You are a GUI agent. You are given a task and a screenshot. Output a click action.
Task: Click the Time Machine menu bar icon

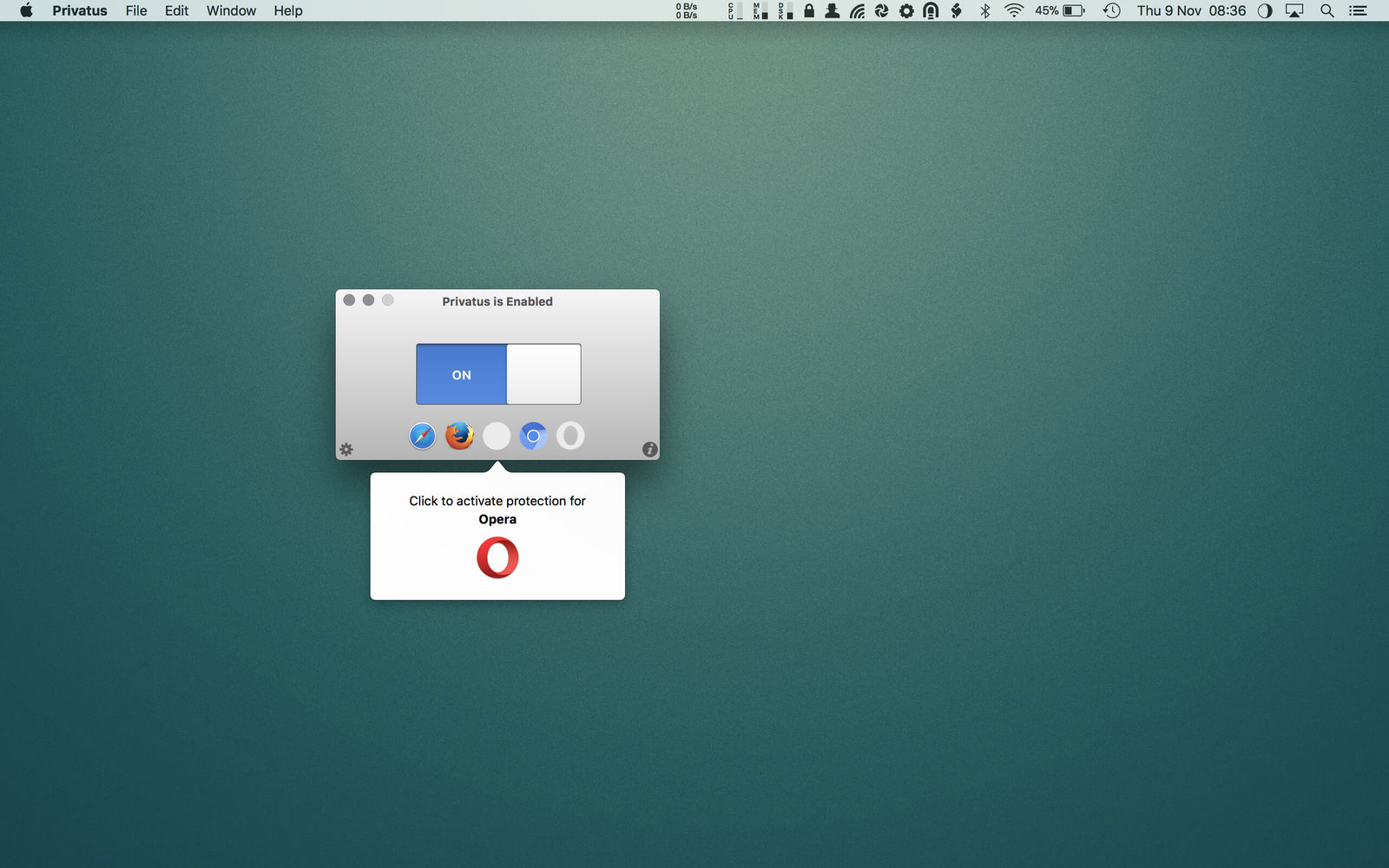pyautogui.click(x=1112, y=10)
